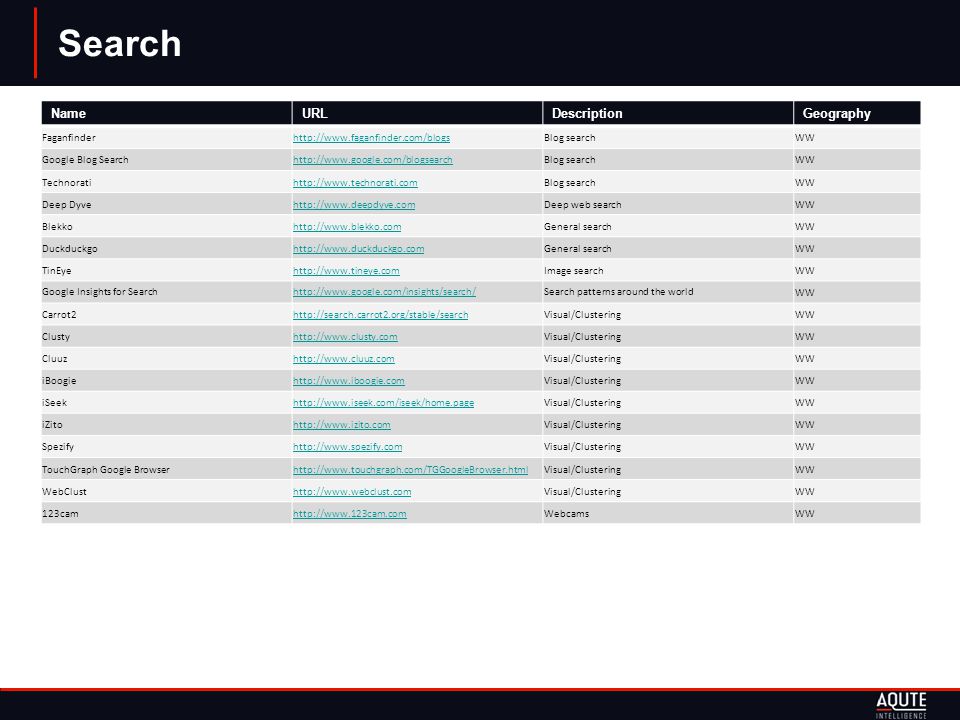Select the URL column header

[x=418, y=113]
